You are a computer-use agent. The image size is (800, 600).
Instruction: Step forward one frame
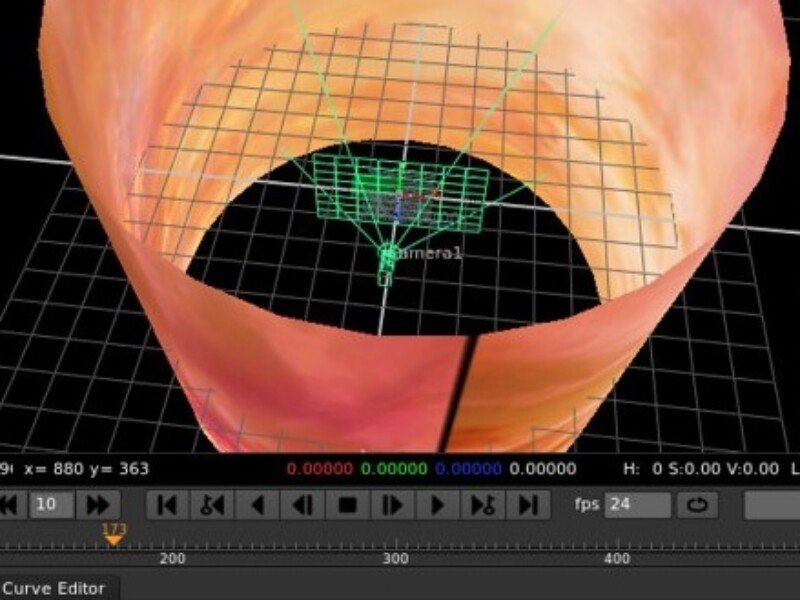pyautogui.click(x=392, y=505)
